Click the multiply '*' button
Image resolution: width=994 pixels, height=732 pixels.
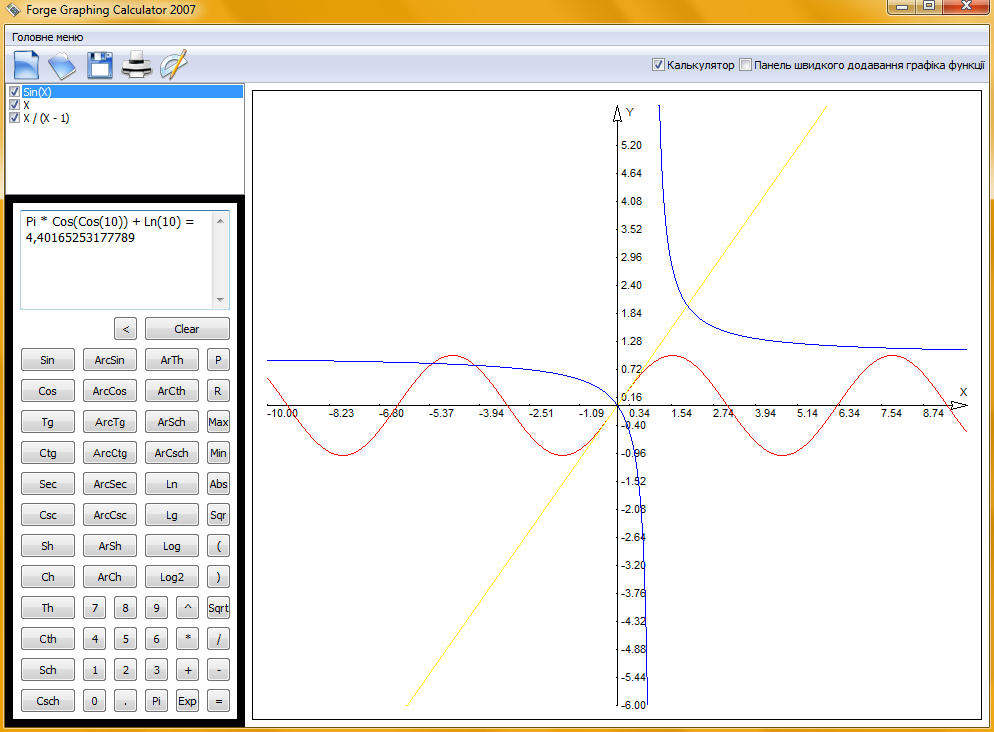coord(188,639)
